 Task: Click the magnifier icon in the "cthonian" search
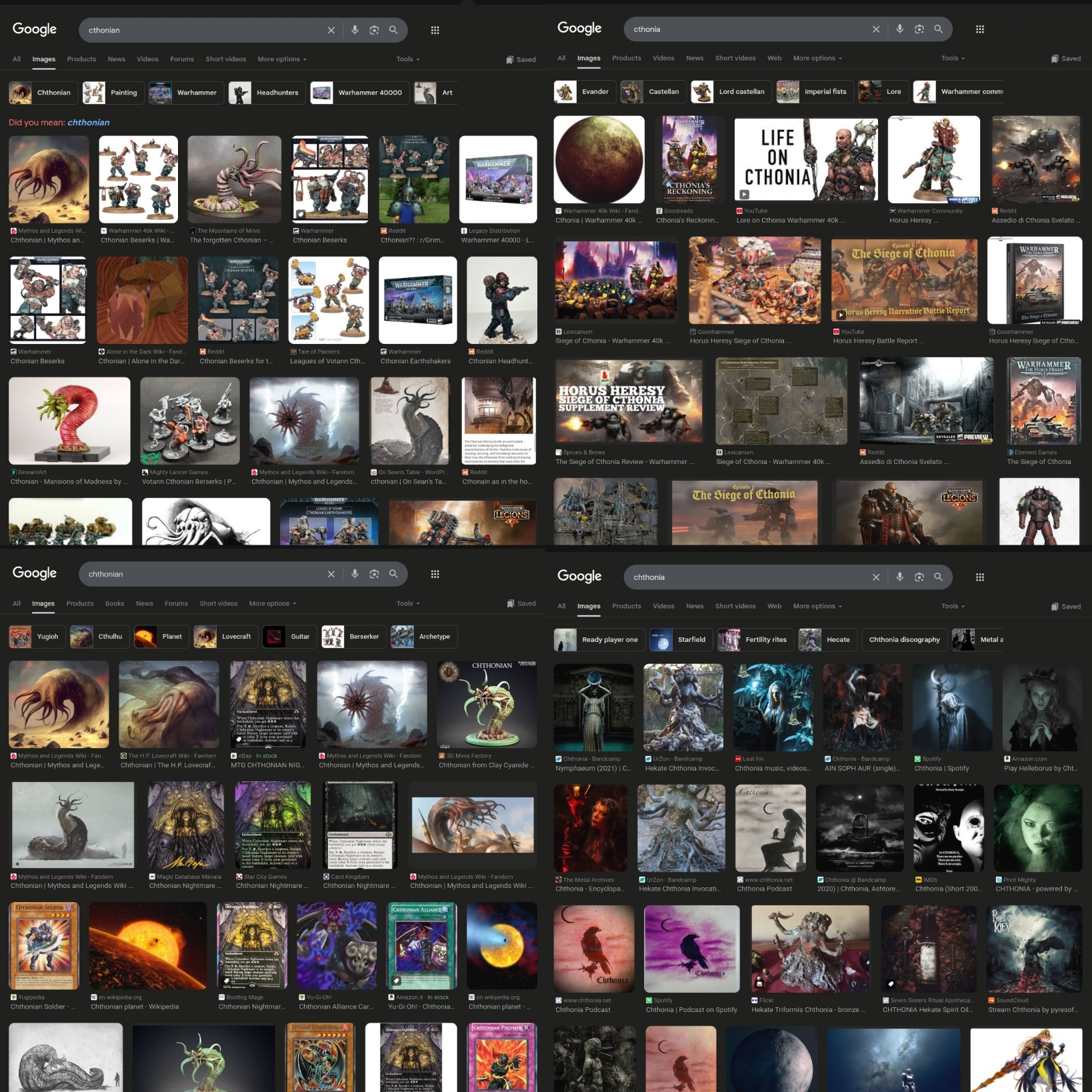pos(393,30)
